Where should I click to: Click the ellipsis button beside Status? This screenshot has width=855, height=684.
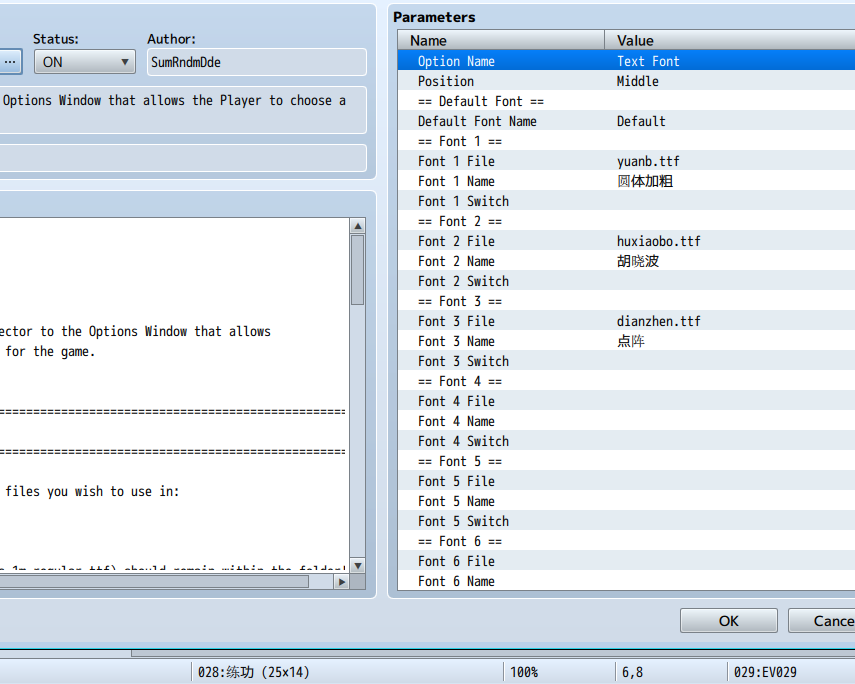tap(10, 62)
